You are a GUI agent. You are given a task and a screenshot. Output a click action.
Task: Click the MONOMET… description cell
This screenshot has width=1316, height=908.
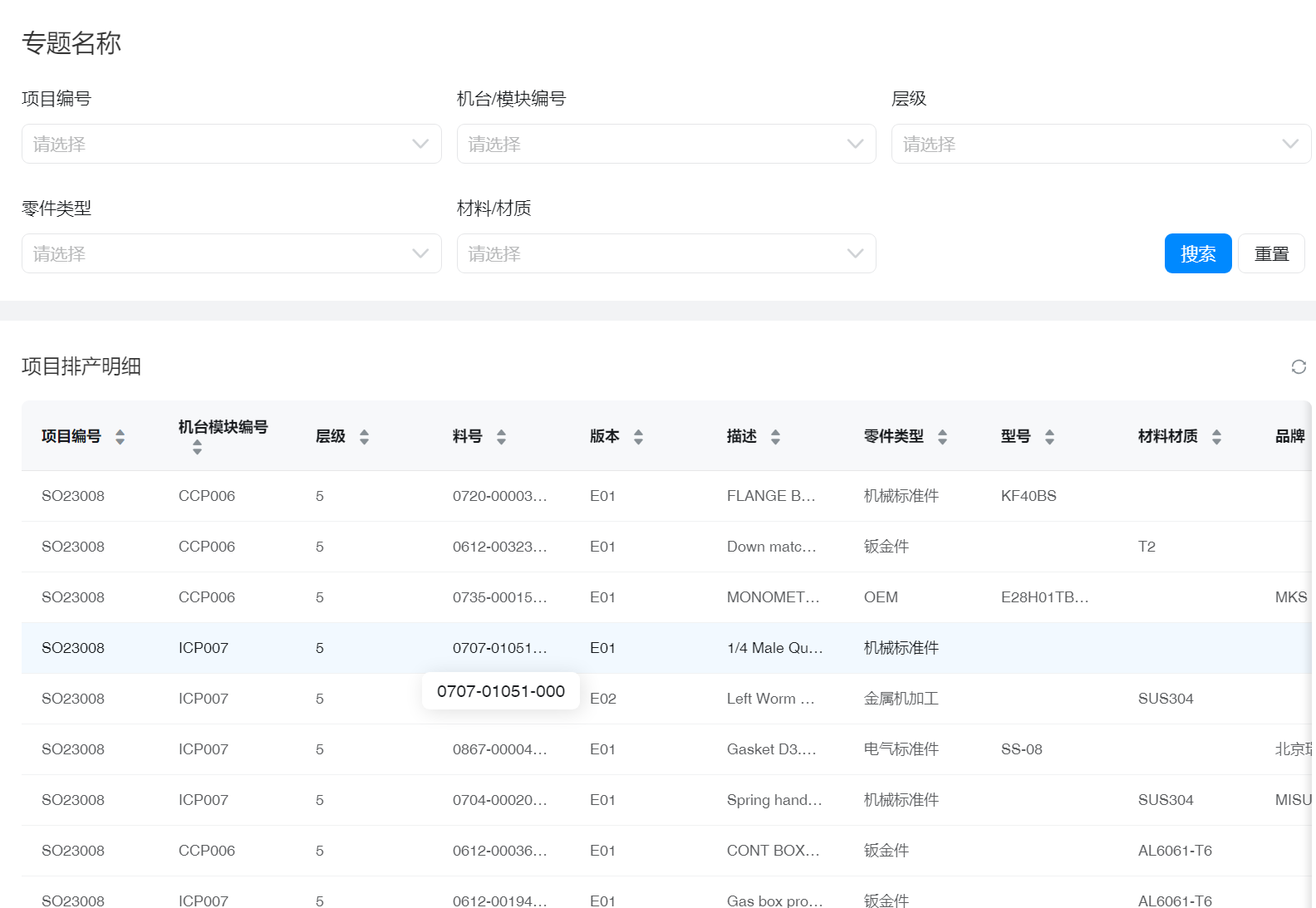point(773,597)
